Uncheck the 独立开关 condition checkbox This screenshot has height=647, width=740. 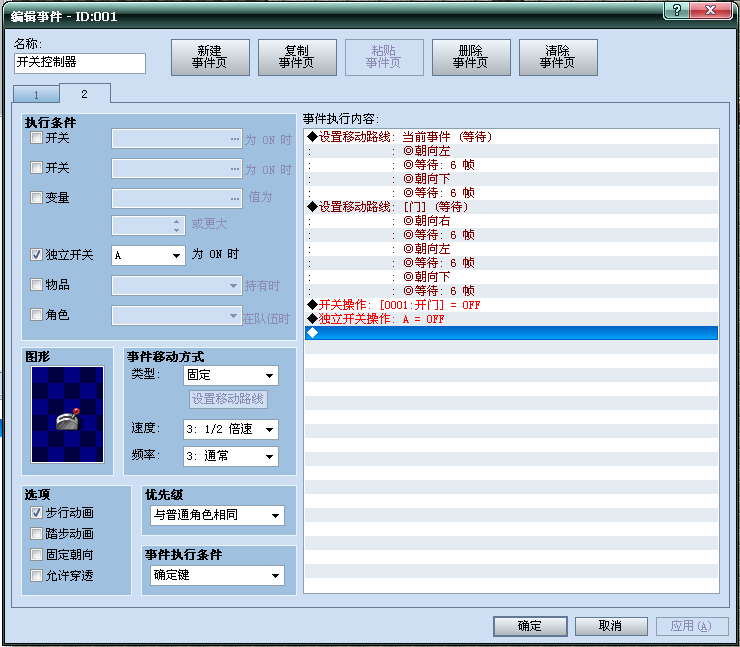[37, 255]
